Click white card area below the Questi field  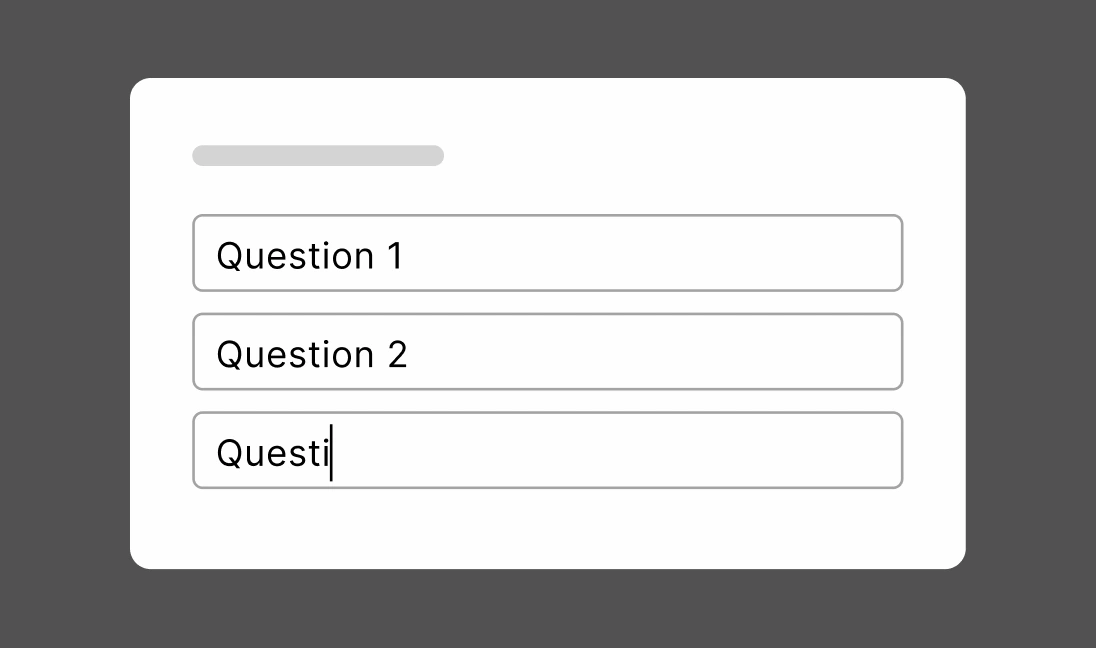coord(547,528)
